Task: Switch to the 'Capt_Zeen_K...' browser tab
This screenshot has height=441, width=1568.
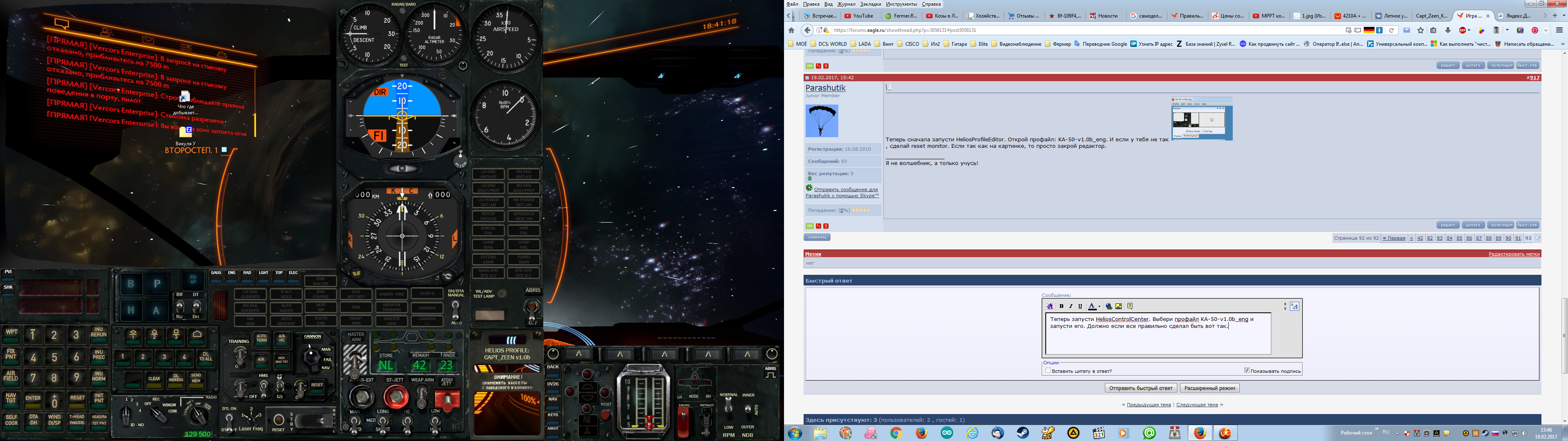Action: [1432, 16]
